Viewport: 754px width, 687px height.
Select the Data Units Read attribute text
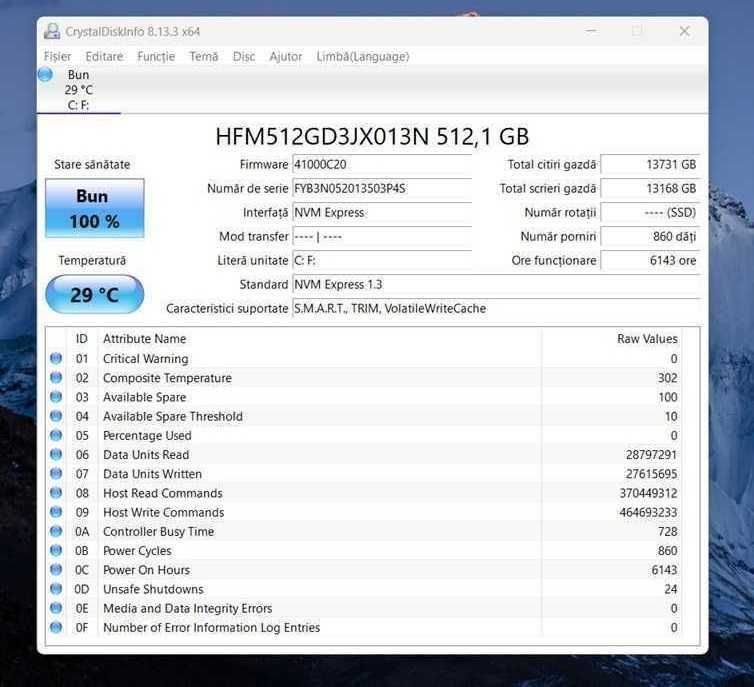click(x=146, y=455)
